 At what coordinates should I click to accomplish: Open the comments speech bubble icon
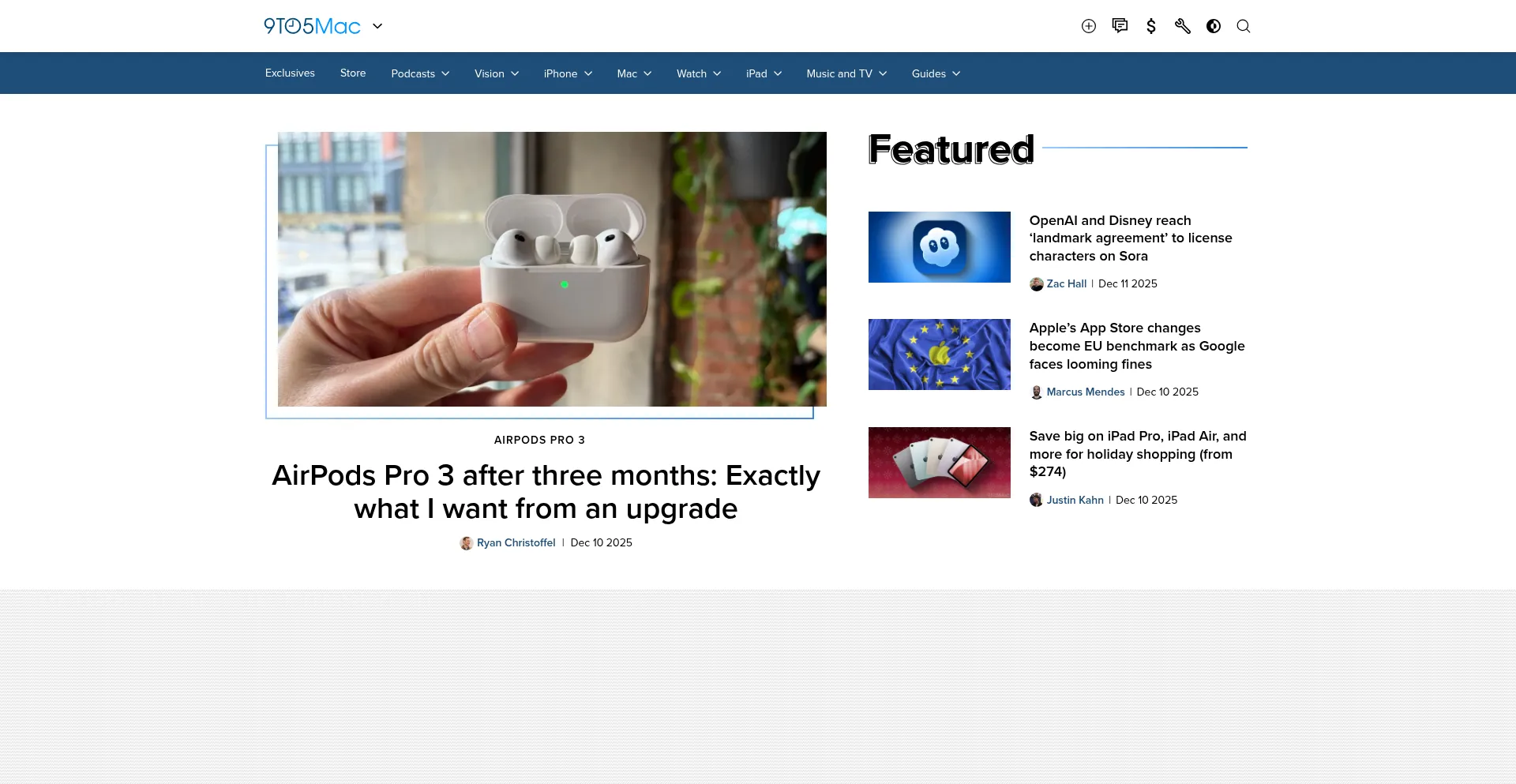coord(1120,26)
